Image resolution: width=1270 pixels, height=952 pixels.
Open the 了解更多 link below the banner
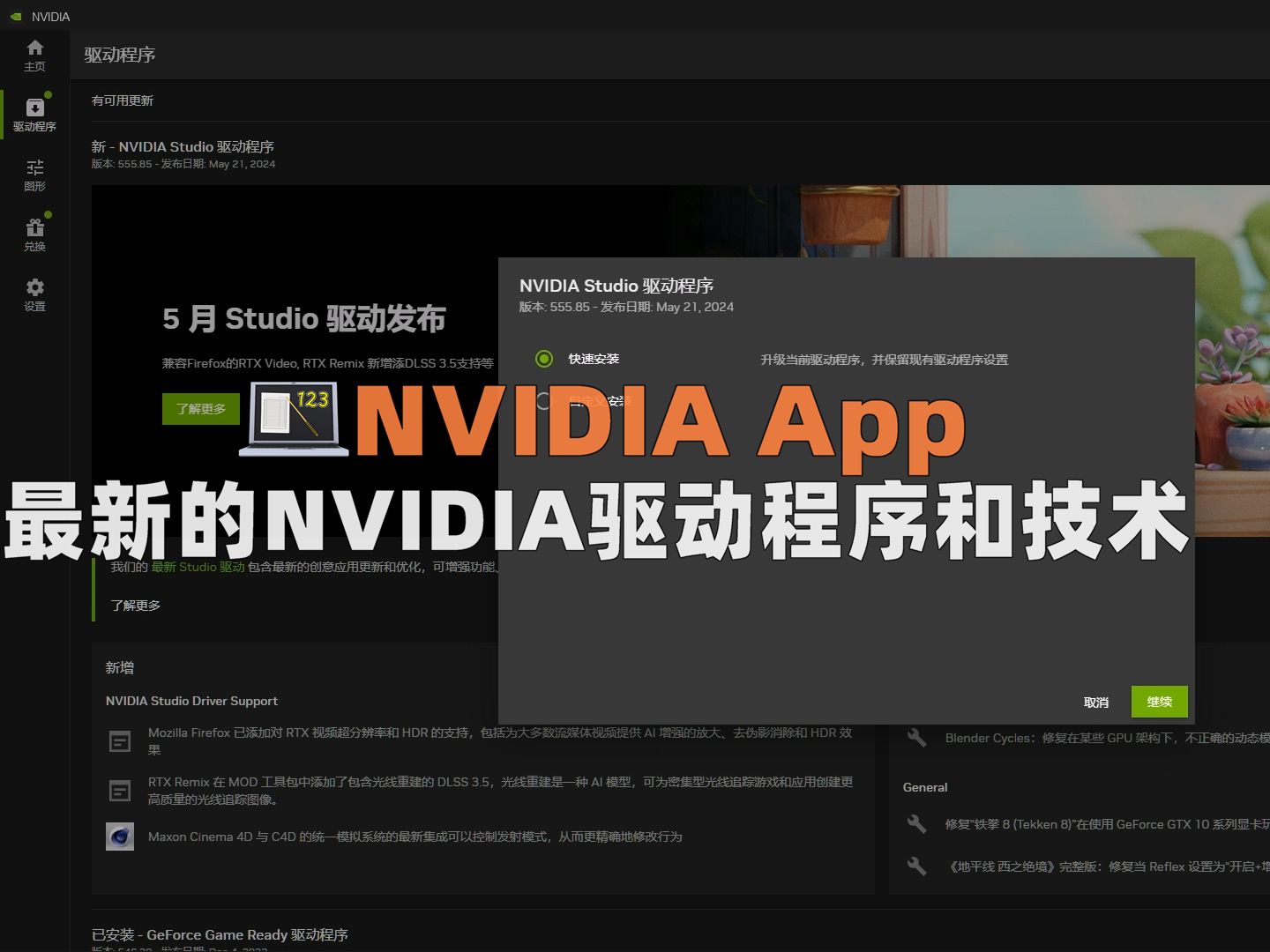coord(136,606)
